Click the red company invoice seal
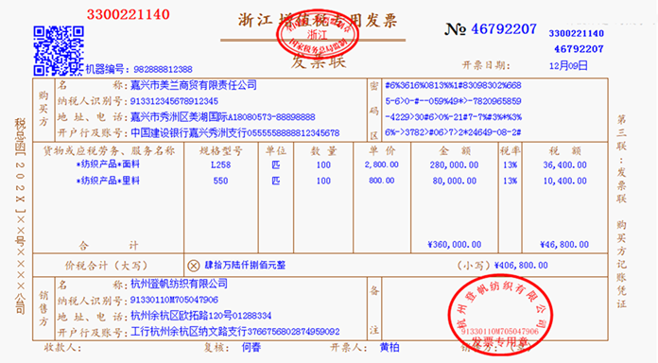This screenshot has width=658, height=363. 500,315
